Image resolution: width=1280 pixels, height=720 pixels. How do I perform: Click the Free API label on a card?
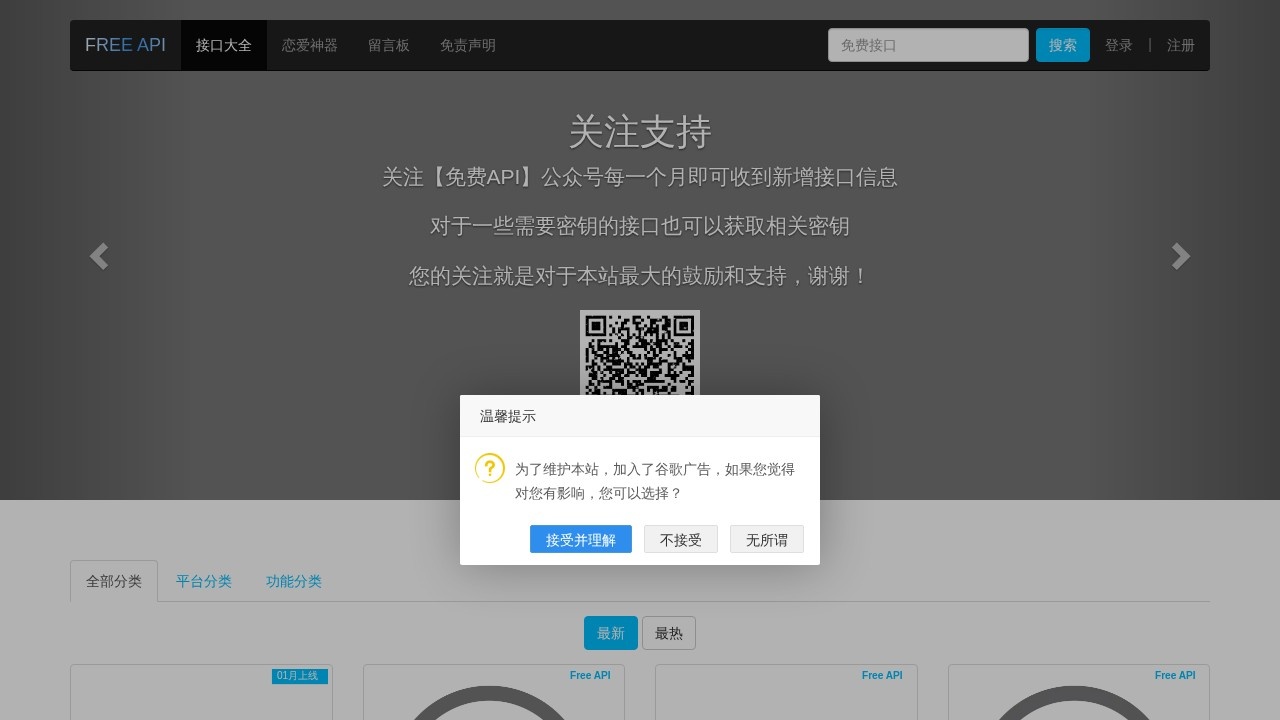tap(590, 675)
